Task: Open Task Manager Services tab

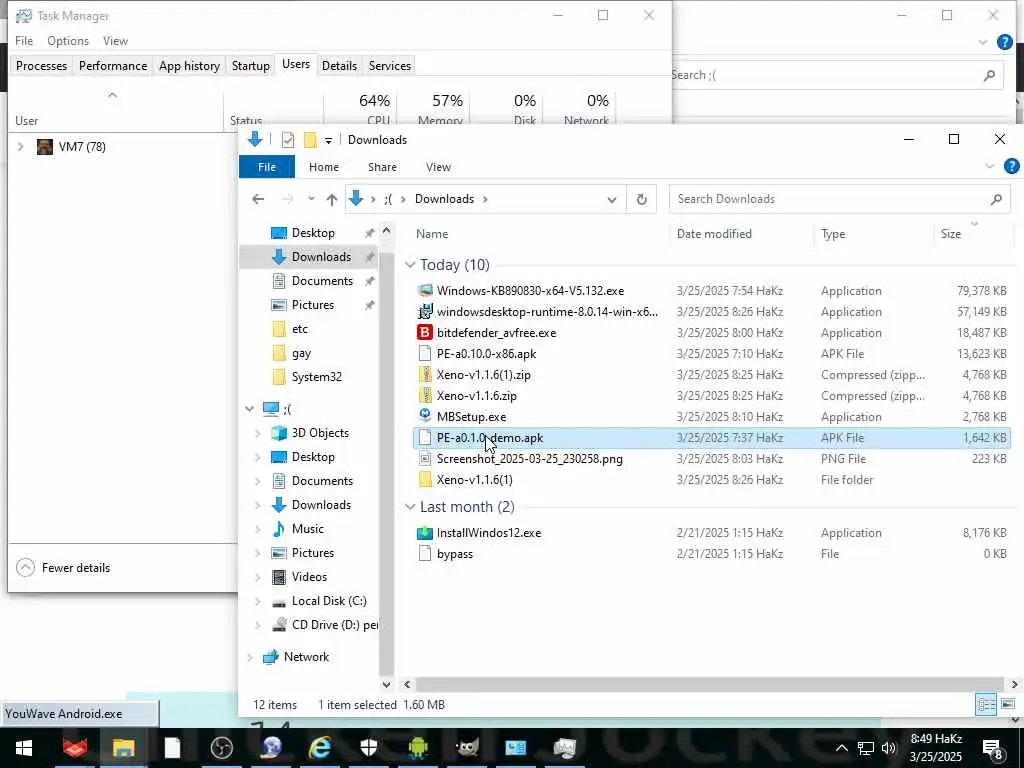Action: [x=390, y=66]
